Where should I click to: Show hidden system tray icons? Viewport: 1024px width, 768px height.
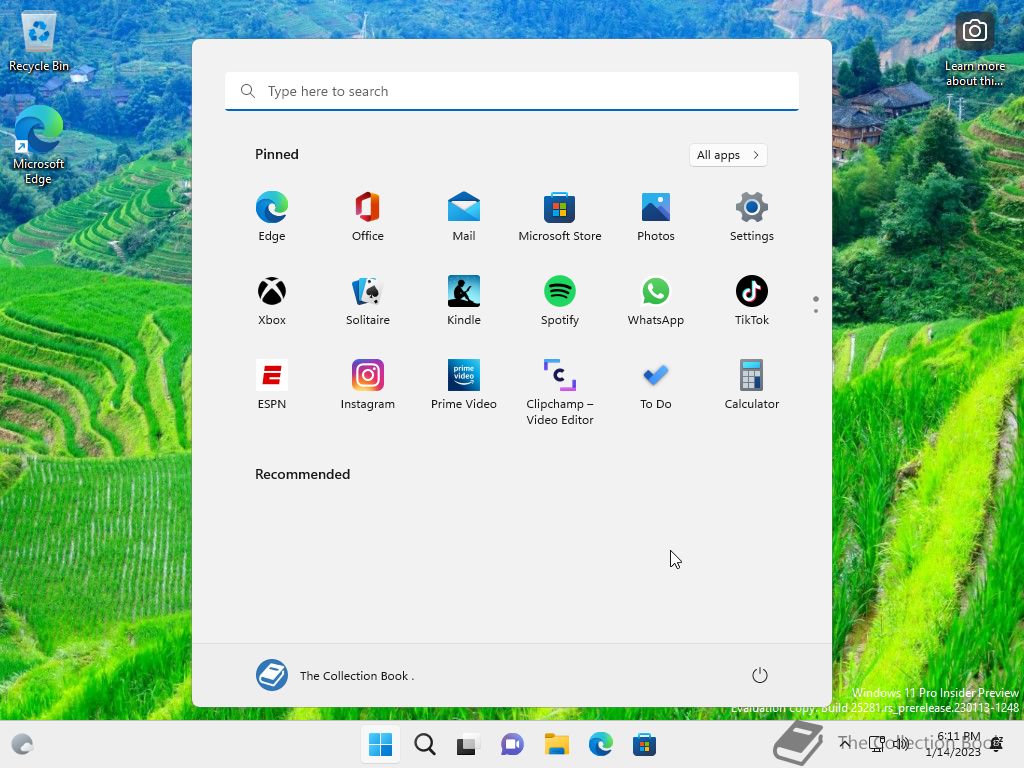844,744
